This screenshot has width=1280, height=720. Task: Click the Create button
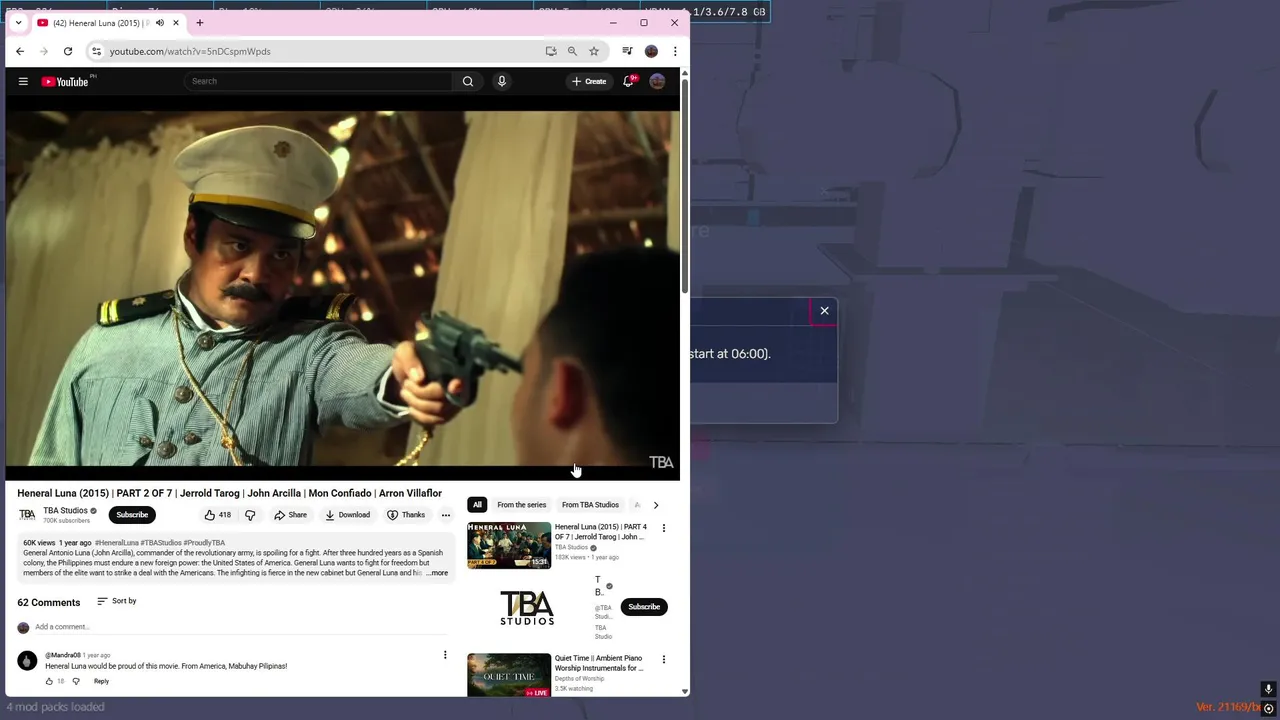click(589, 81)
